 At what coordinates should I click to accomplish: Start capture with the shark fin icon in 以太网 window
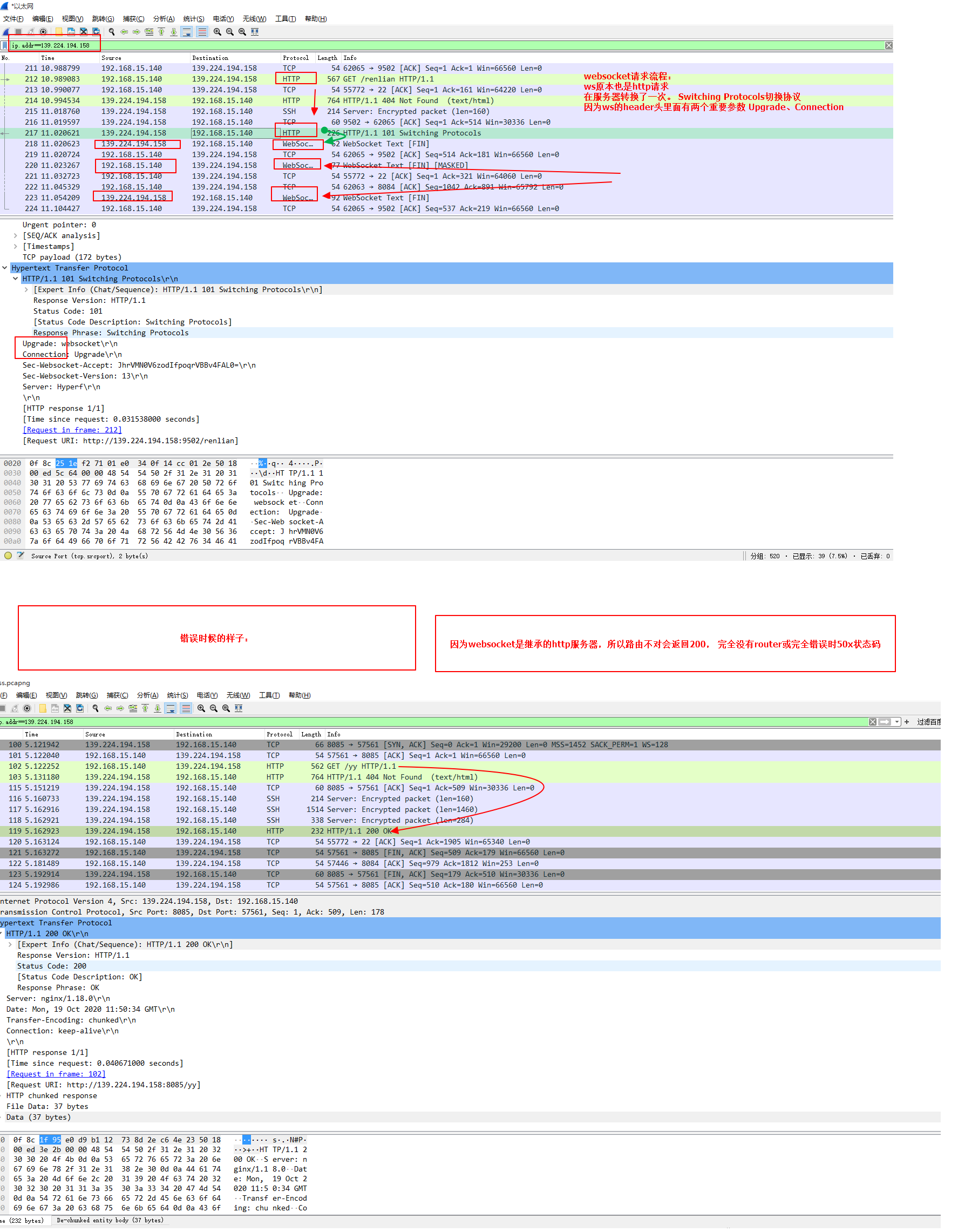(x=6, y=32)
